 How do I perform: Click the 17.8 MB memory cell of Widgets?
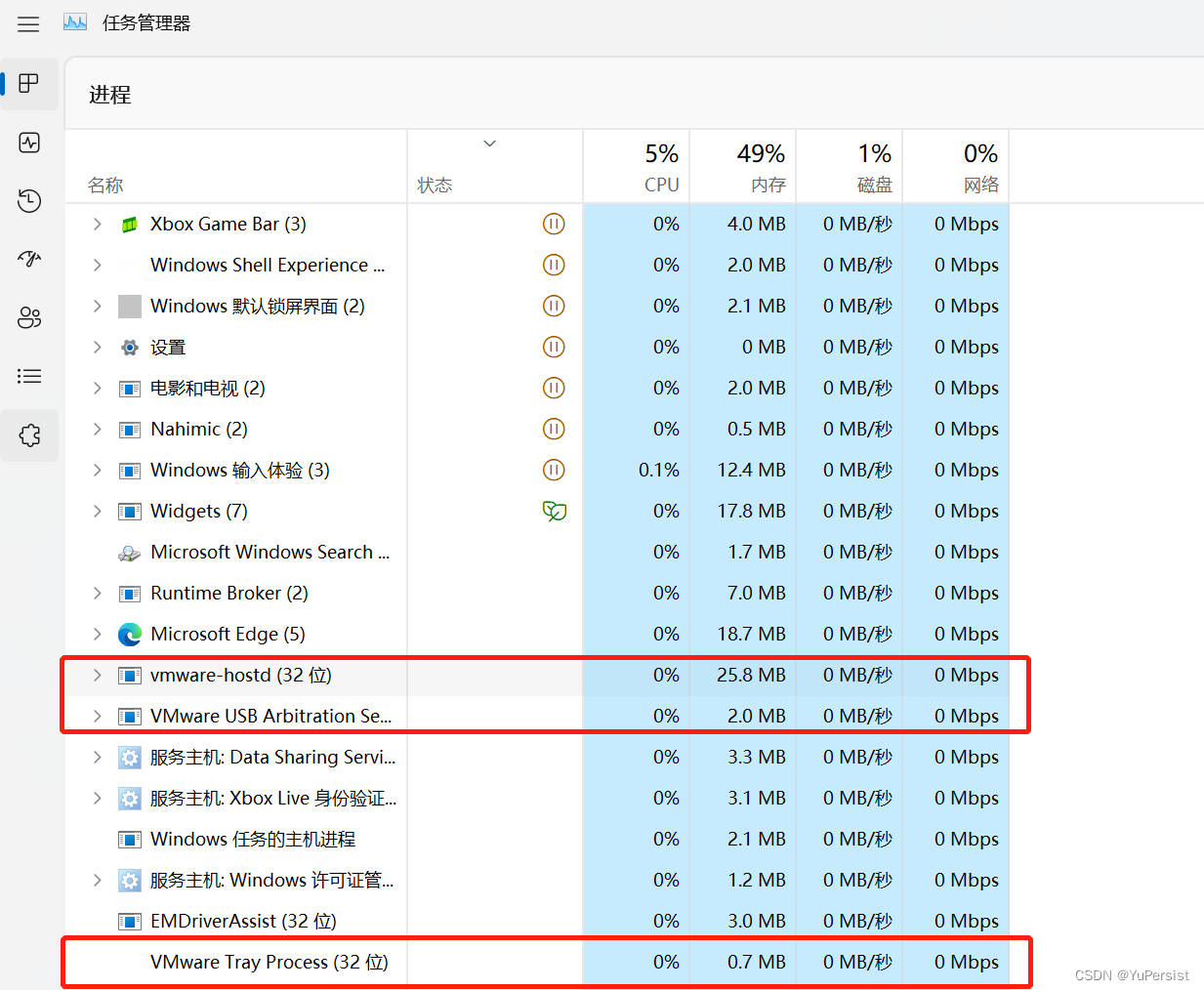pos(743,511)
